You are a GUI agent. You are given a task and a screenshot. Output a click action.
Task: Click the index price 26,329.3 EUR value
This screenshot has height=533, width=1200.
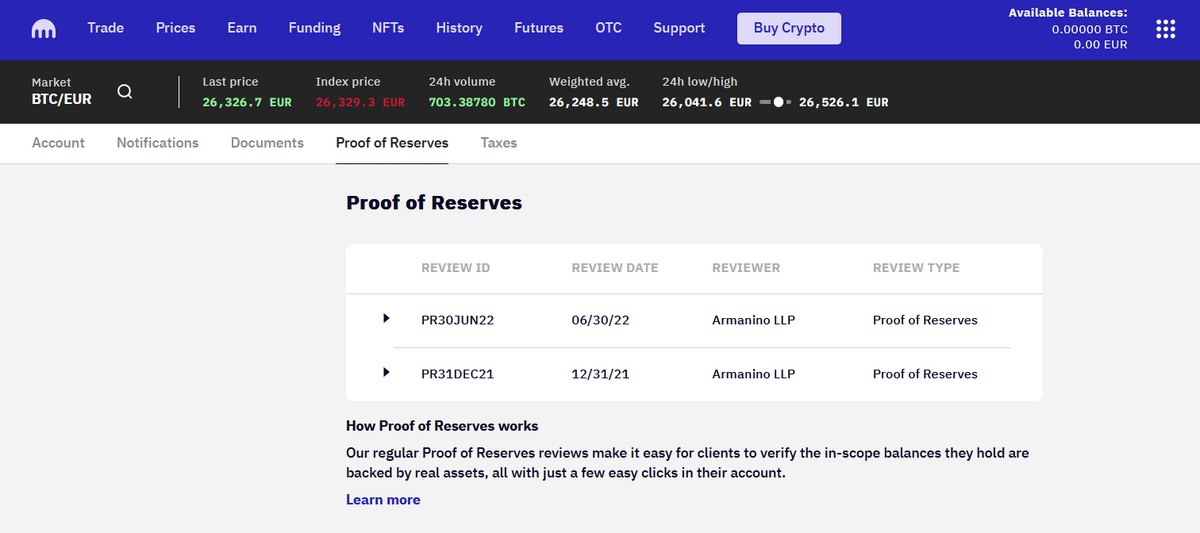(360, 102)
